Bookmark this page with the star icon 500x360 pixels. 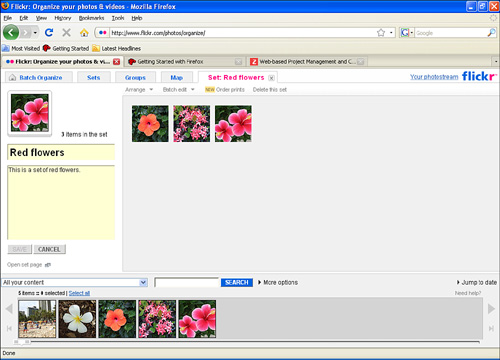pos(381,33)
